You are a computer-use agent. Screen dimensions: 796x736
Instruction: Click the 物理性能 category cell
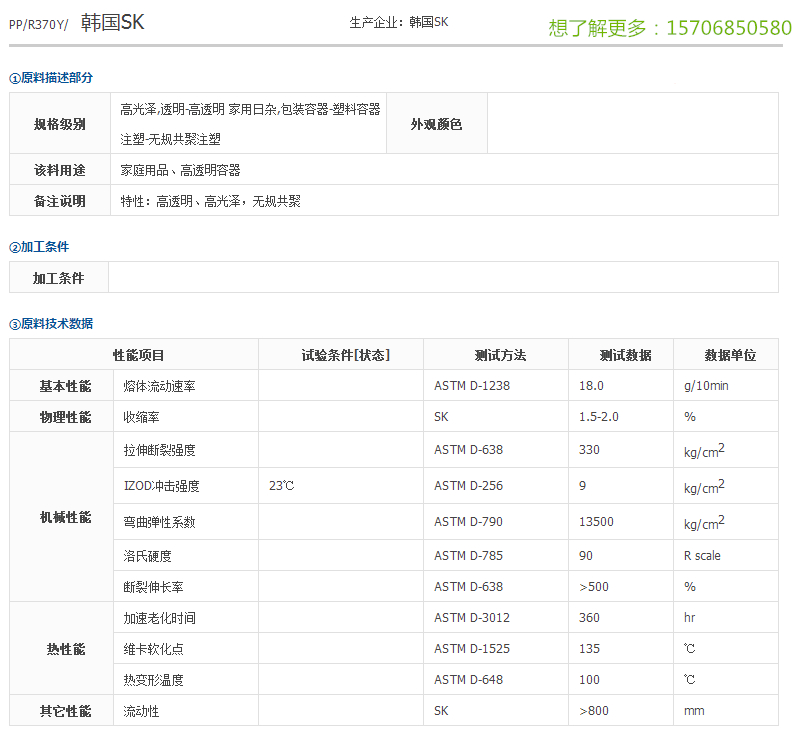tap(61, 416)
